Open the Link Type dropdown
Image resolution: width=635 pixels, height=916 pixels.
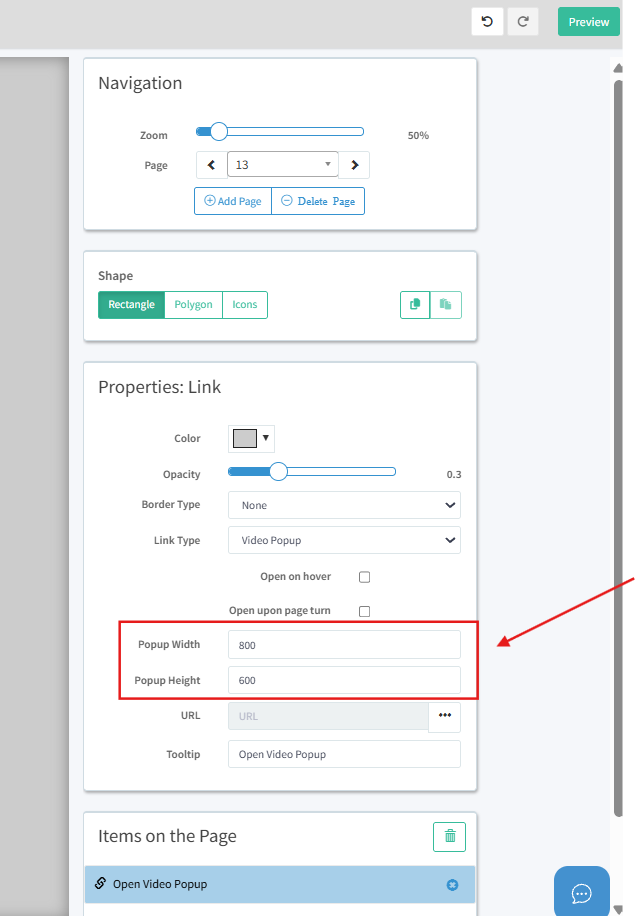(344, 540)
